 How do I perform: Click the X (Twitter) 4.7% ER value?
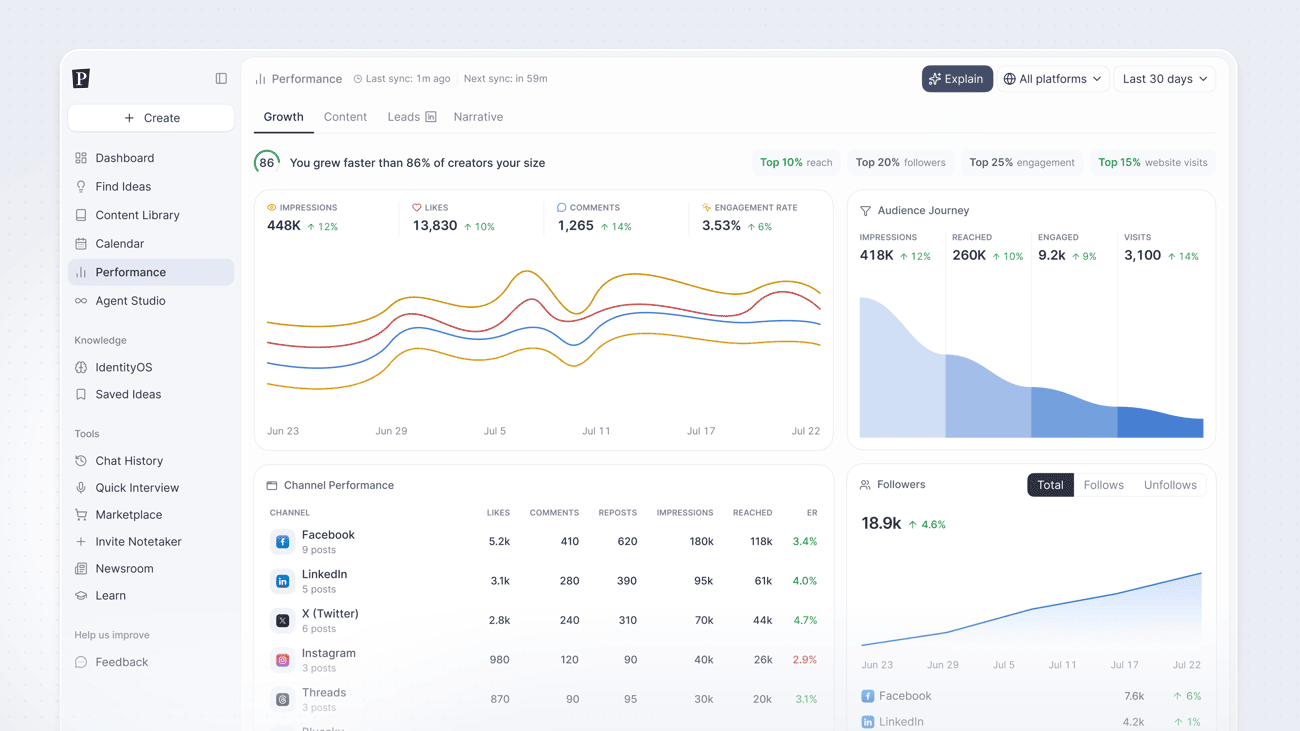point(805,621)
